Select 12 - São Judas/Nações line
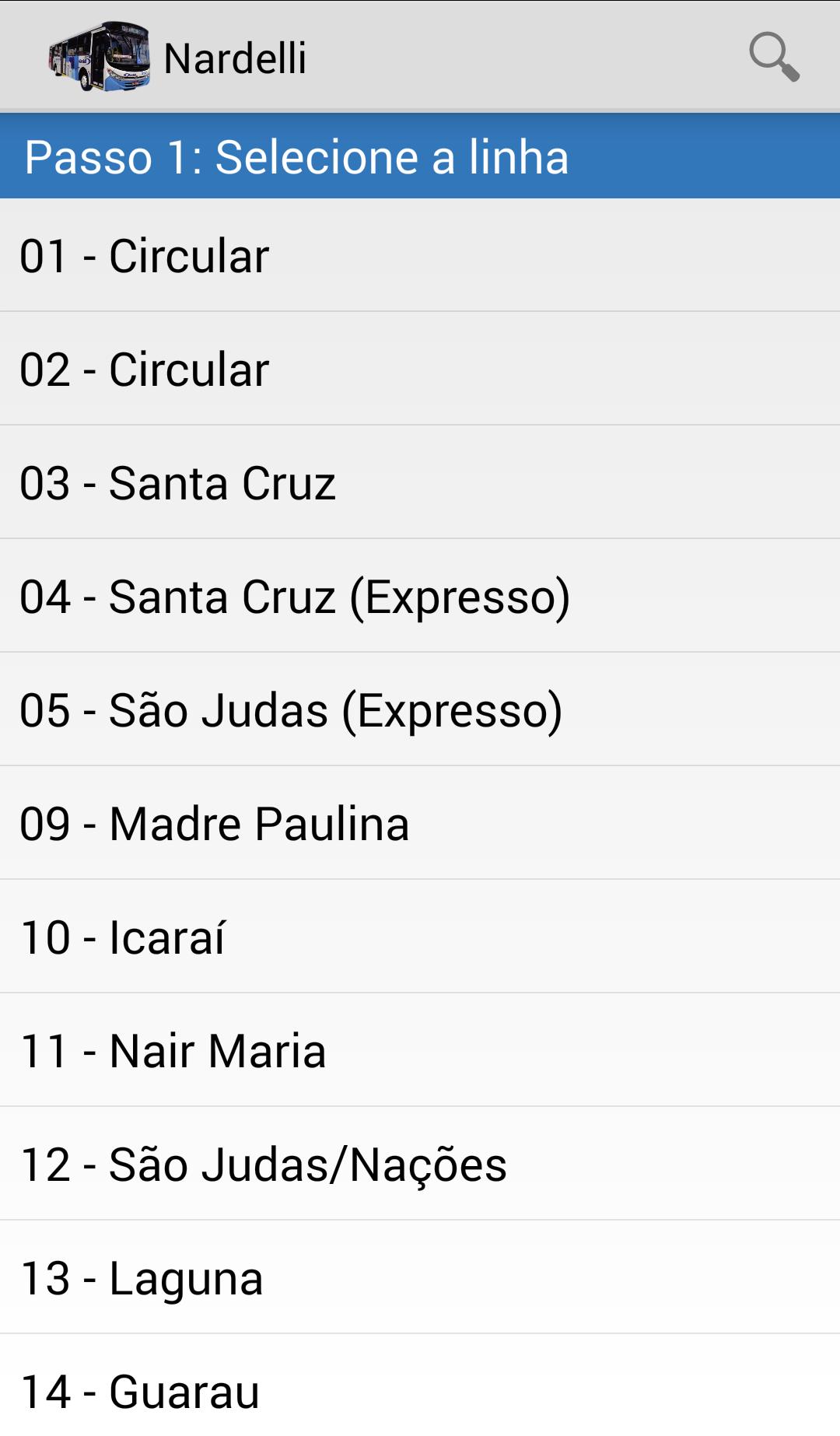 pos(420,1164)
